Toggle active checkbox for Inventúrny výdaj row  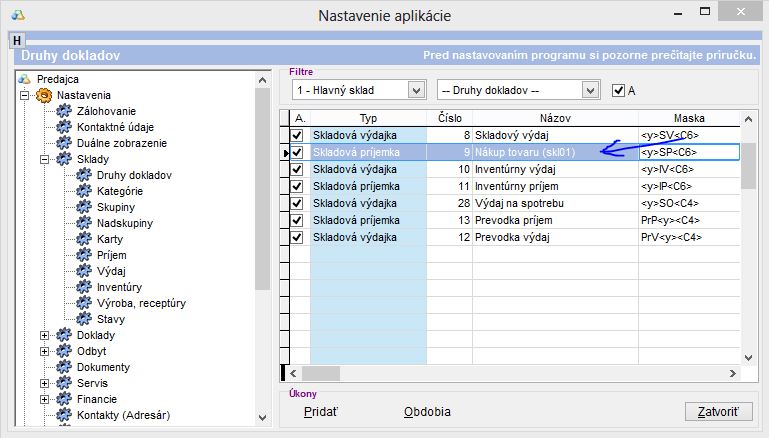[297, 169]
